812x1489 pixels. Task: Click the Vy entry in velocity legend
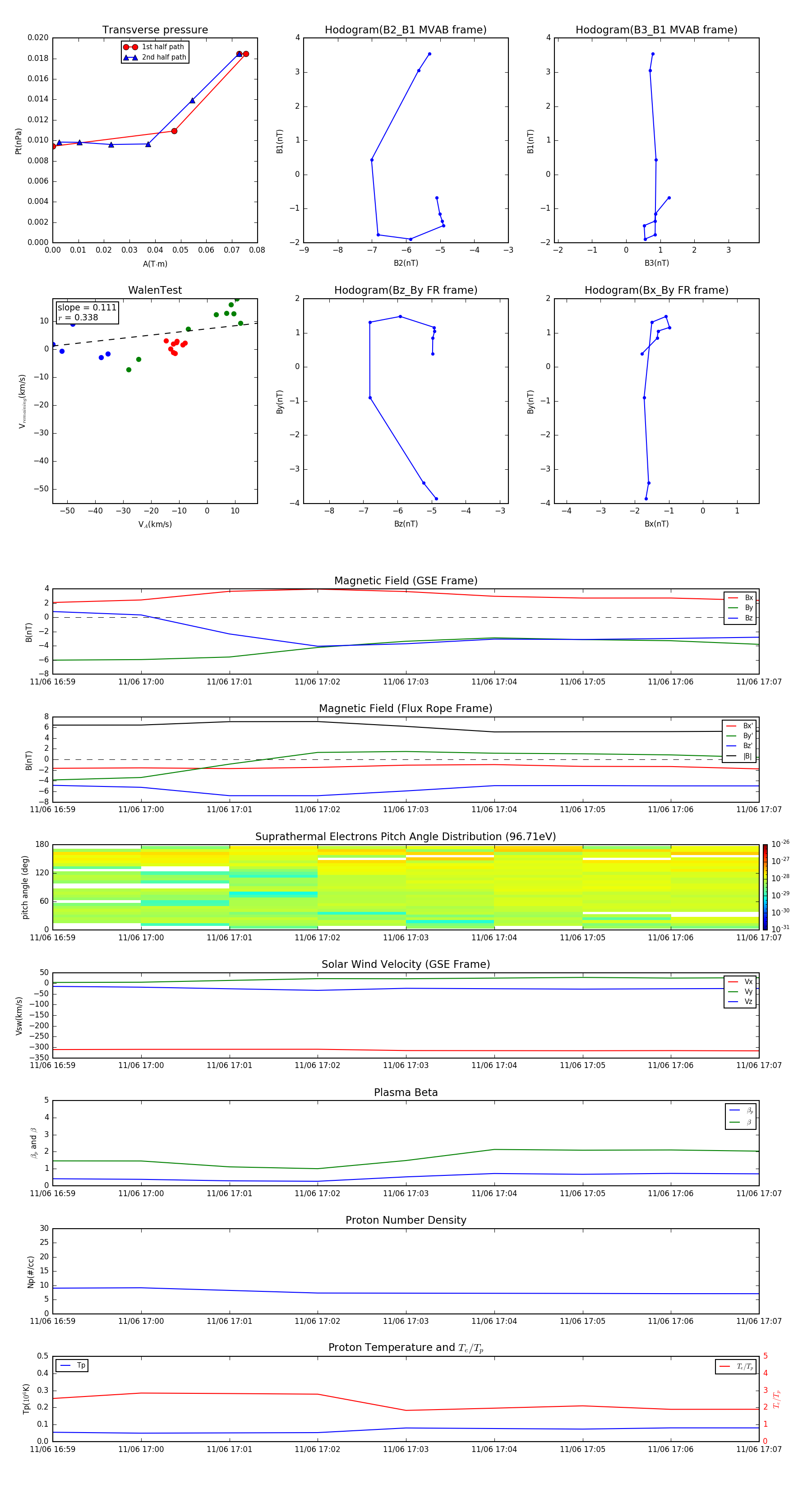(x=740, y=992)
